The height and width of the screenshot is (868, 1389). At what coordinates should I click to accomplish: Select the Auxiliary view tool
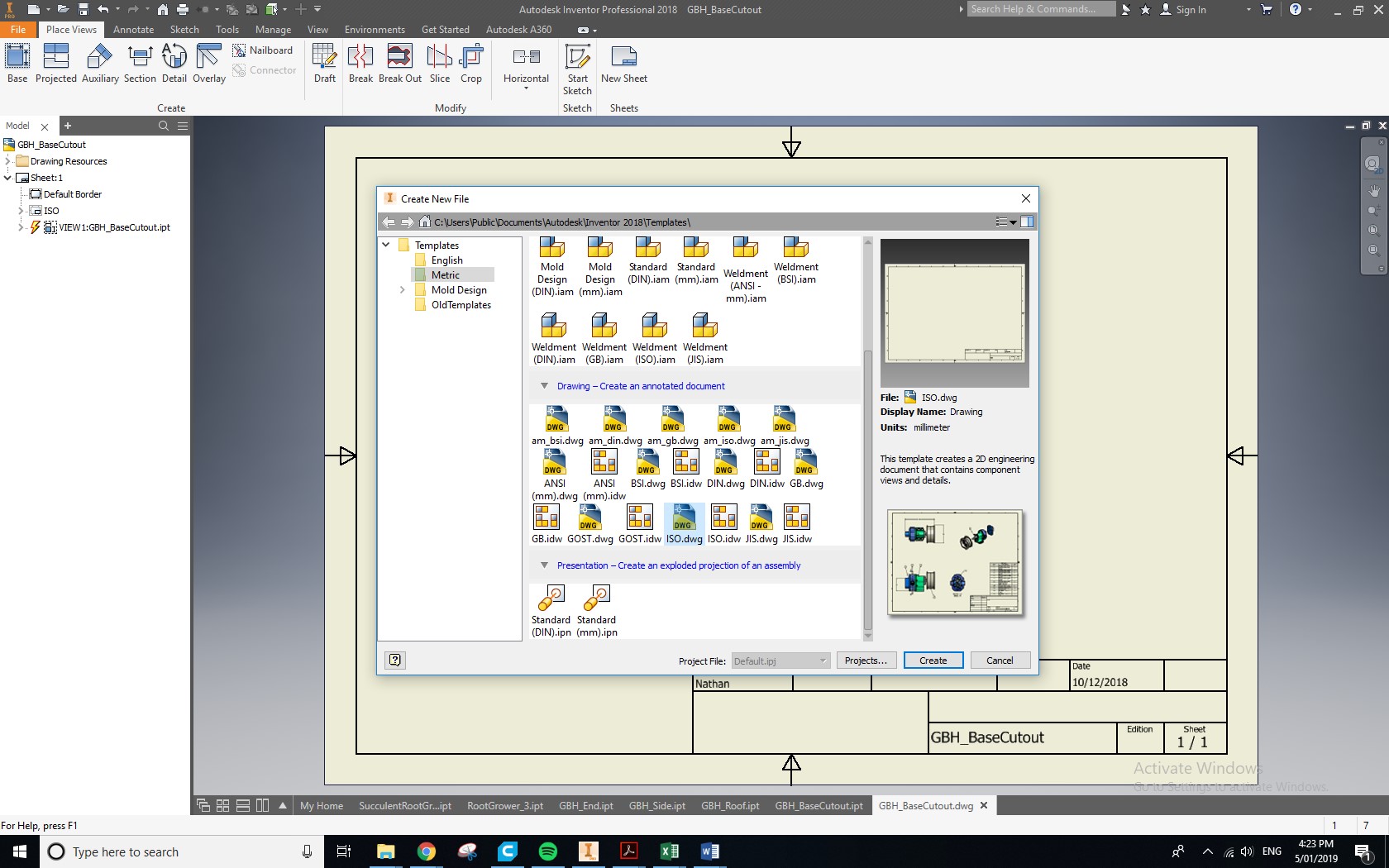100,64
